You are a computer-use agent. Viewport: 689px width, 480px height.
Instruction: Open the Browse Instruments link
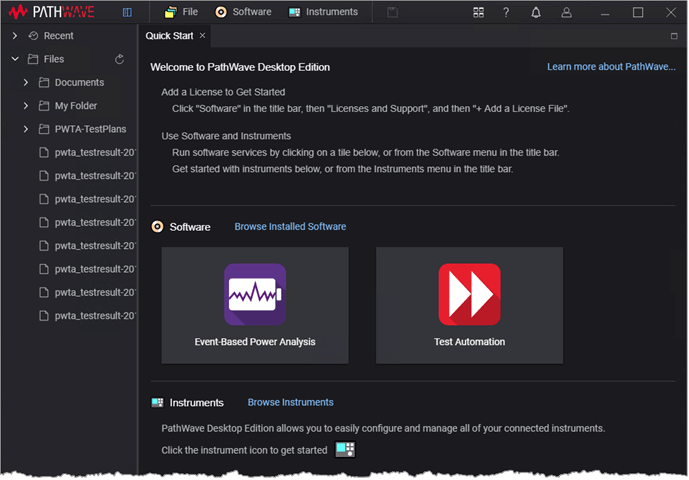tap(290, 402)
